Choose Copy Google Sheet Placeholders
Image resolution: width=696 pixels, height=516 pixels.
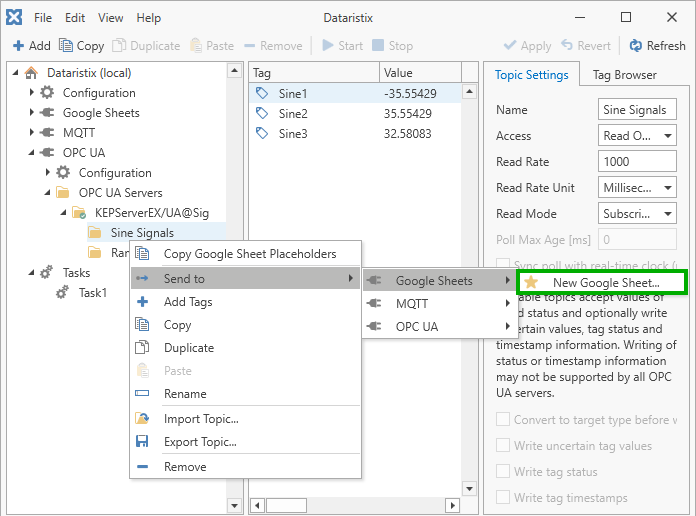[x=245, y=254]
